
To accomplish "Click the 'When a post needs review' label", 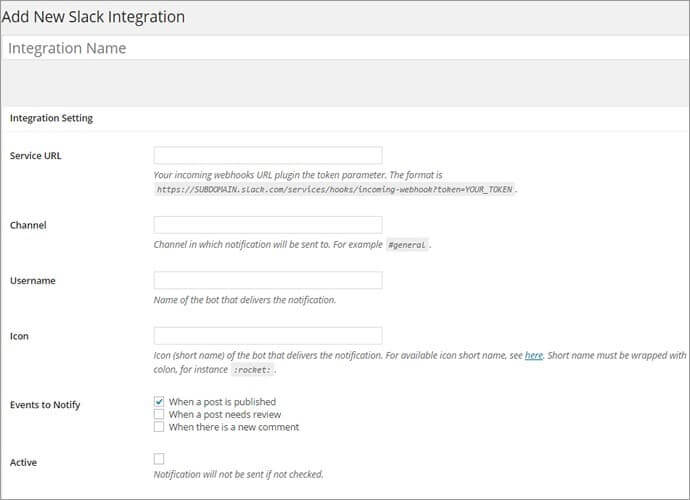I will (225, 415).
